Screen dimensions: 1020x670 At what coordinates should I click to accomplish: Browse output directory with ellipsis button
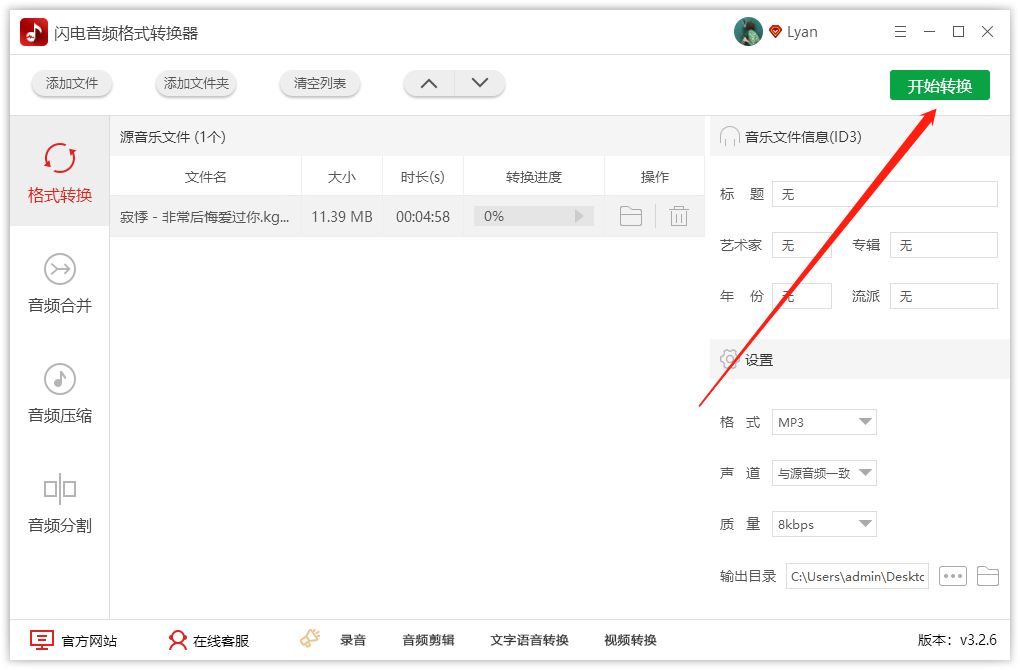(953, 576)
